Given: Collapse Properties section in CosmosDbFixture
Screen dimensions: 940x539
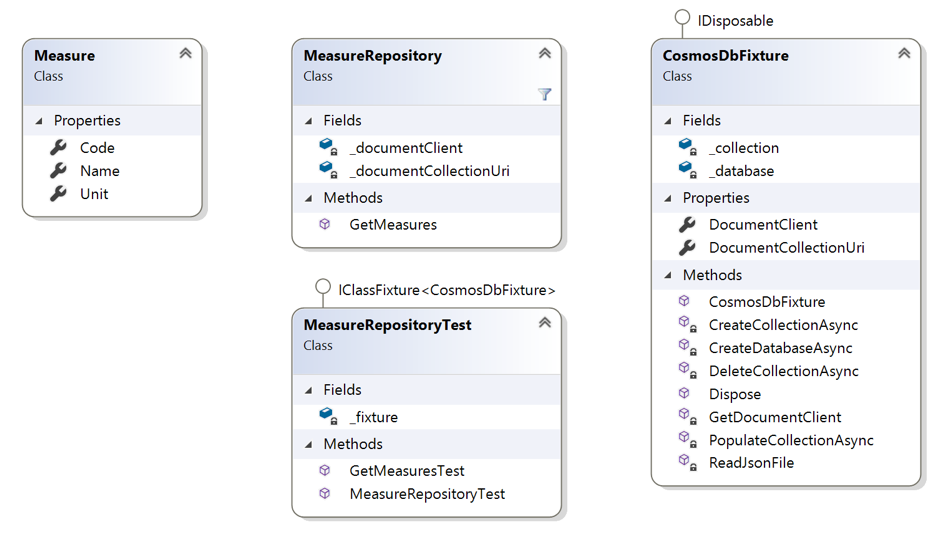Looking at the screenshot, I should (668, 198).
